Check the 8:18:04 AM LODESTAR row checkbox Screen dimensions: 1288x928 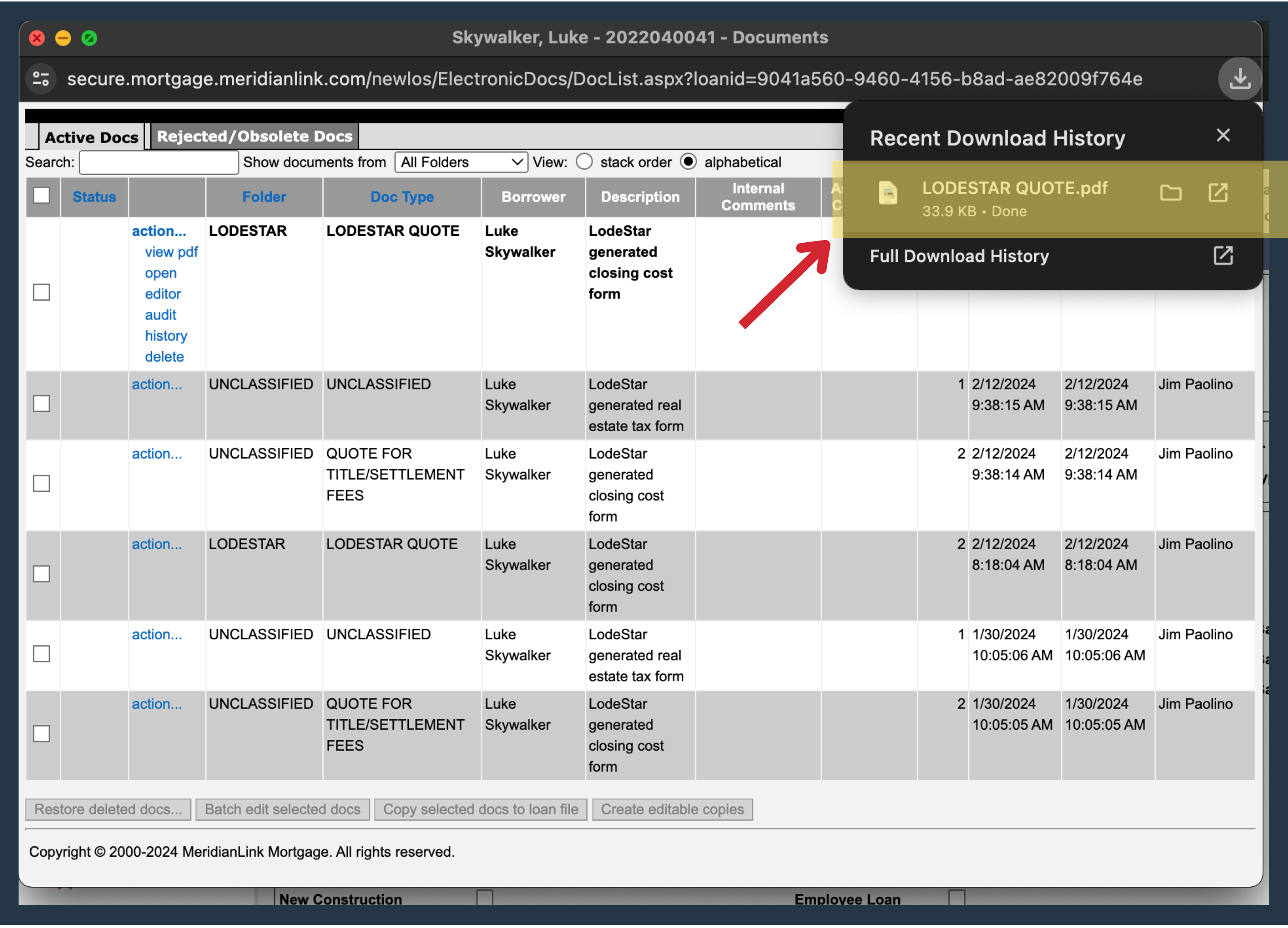click(x=42, y=574)
